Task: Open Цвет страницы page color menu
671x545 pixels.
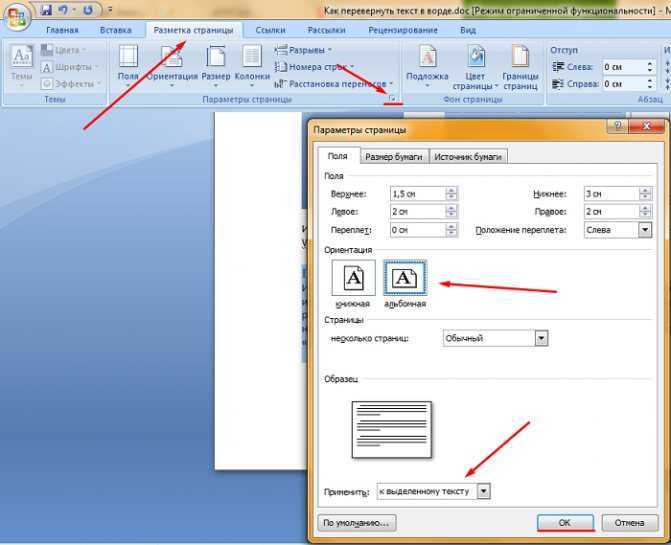Action: [475, 68]
